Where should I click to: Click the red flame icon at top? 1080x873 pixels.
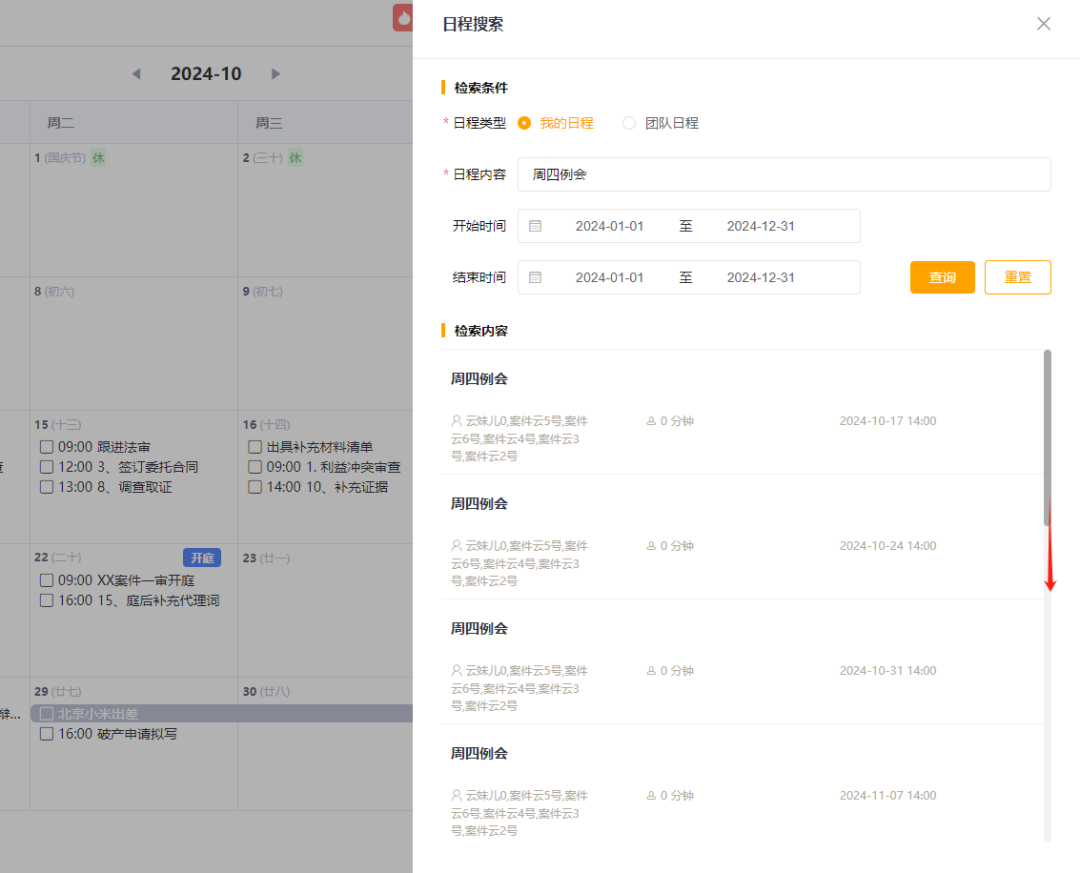[x=403, y=18]
